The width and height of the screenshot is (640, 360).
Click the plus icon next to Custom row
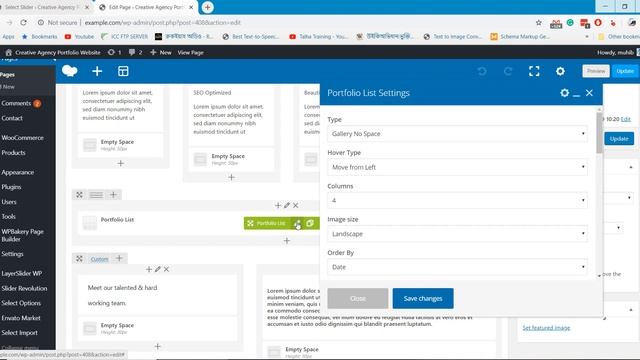[x=119, y=258]
